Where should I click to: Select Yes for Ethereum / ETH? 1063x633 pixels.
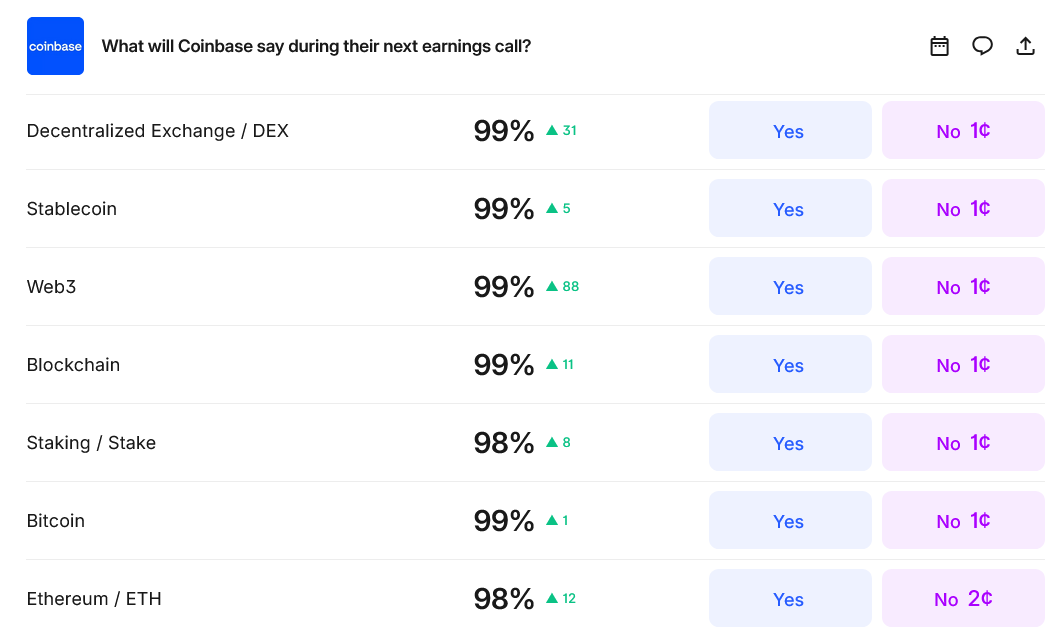(x=789, y=598)
